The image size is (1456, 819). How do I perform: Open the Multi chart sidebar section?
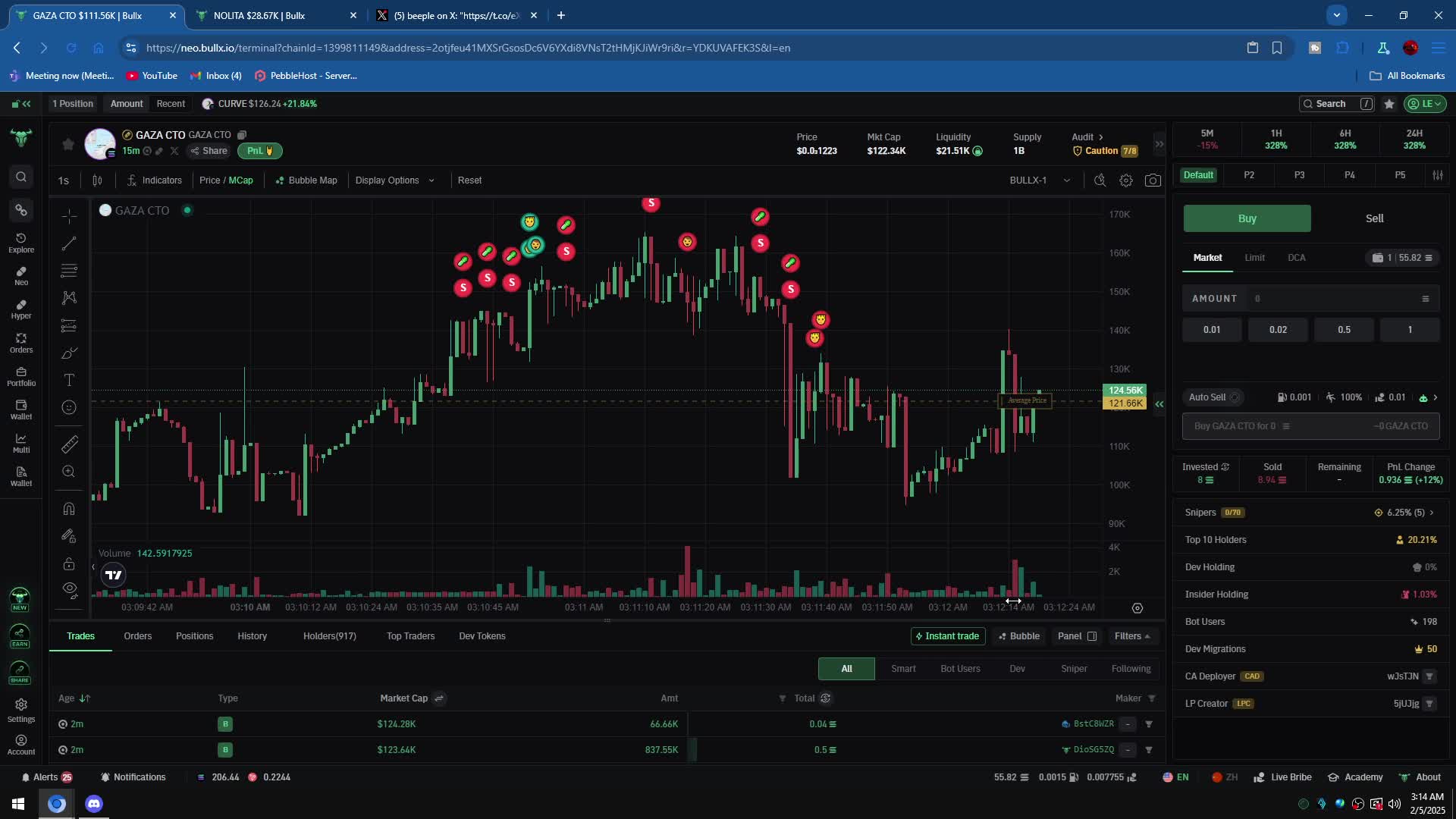21,443
